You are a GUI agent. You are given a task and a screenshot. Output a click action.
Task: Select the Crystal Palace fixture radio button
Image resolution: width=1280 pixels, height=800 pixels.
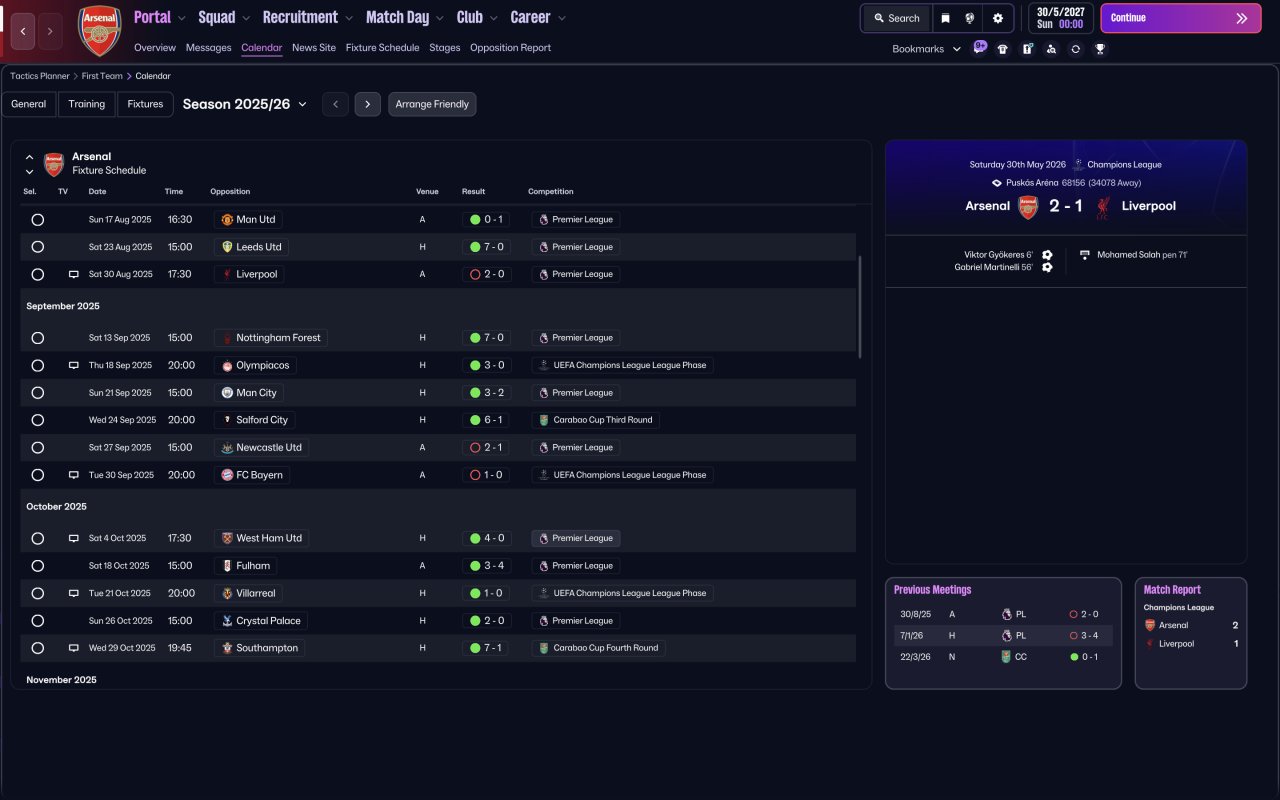pos(37,621)
